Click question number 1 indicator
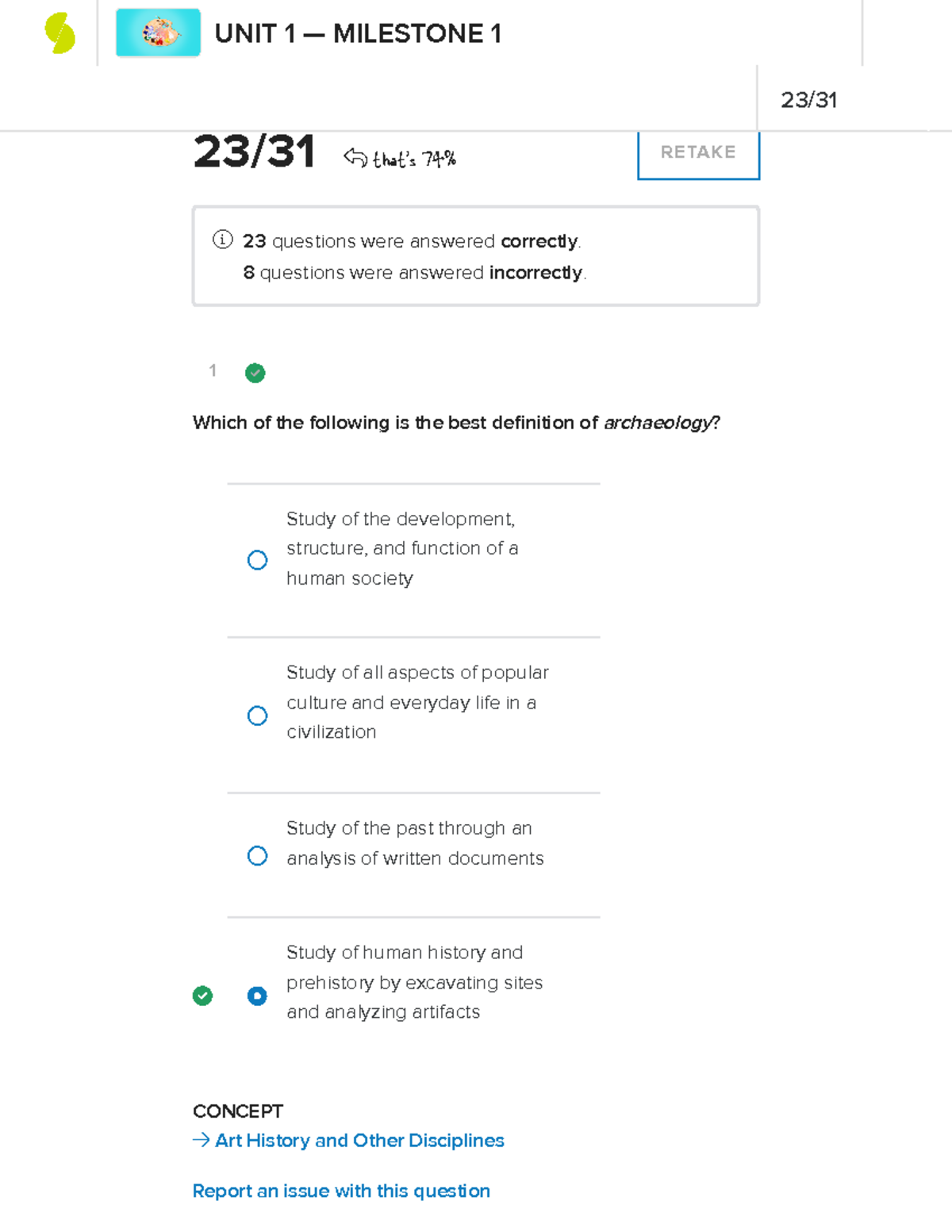952x1232 pixels. 213,370
